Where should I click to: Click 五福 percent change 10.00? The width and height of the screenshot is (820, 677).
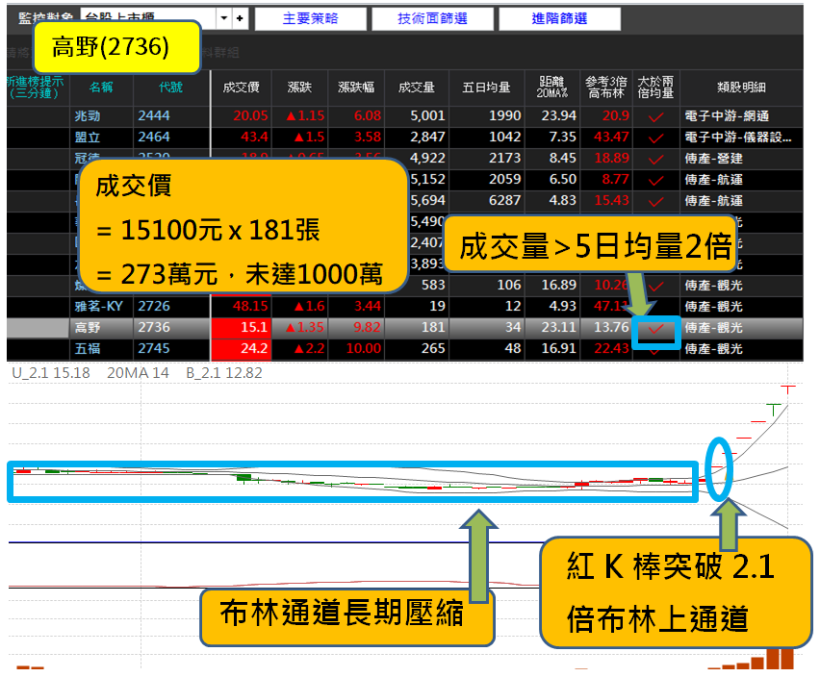coord(363,349)
